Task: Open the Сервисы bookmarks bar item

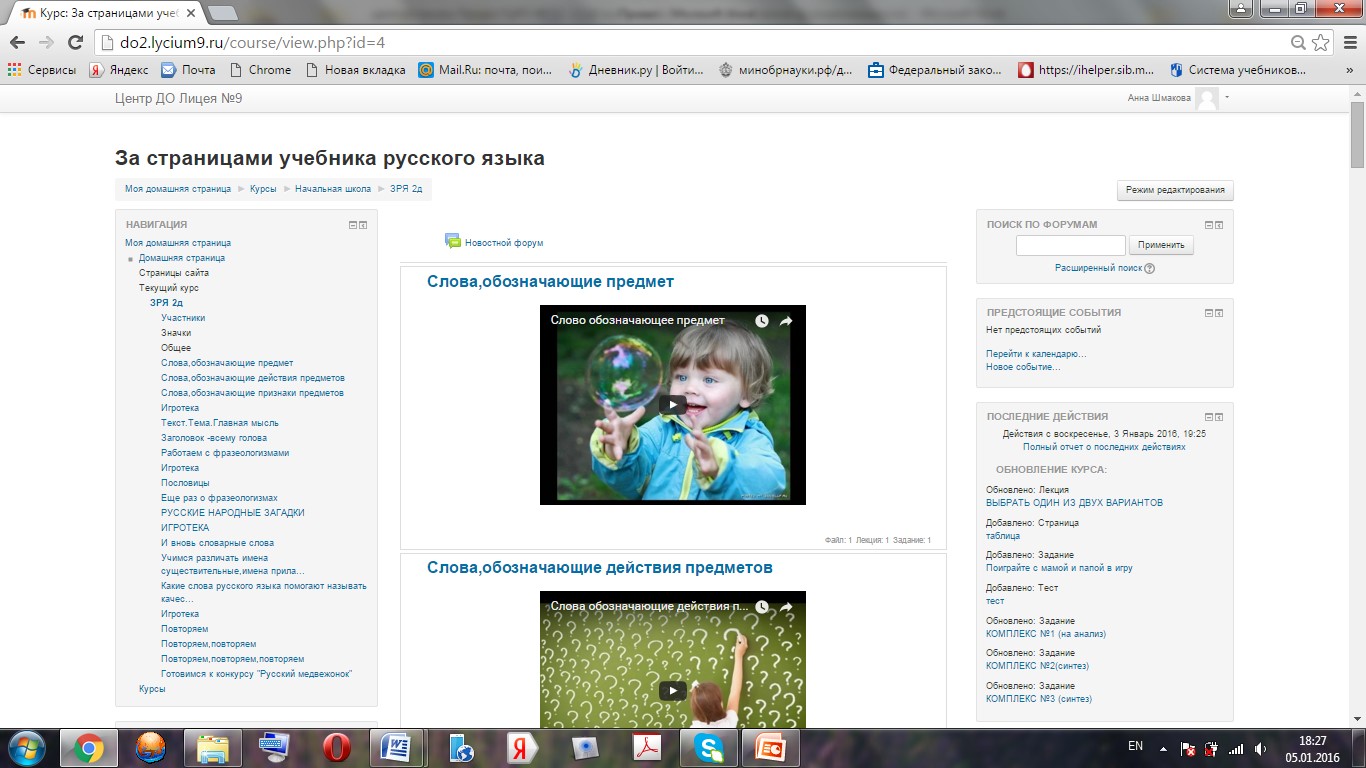Action: point(42,70)
